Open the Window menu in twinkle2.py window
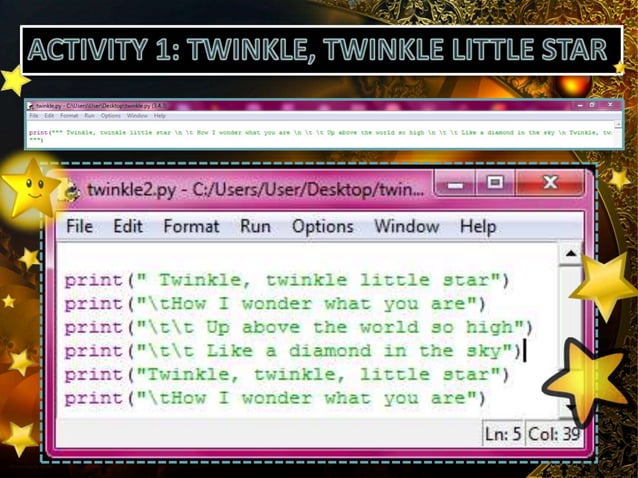This screenshot has height=478, width=638. tap(406, 226)
